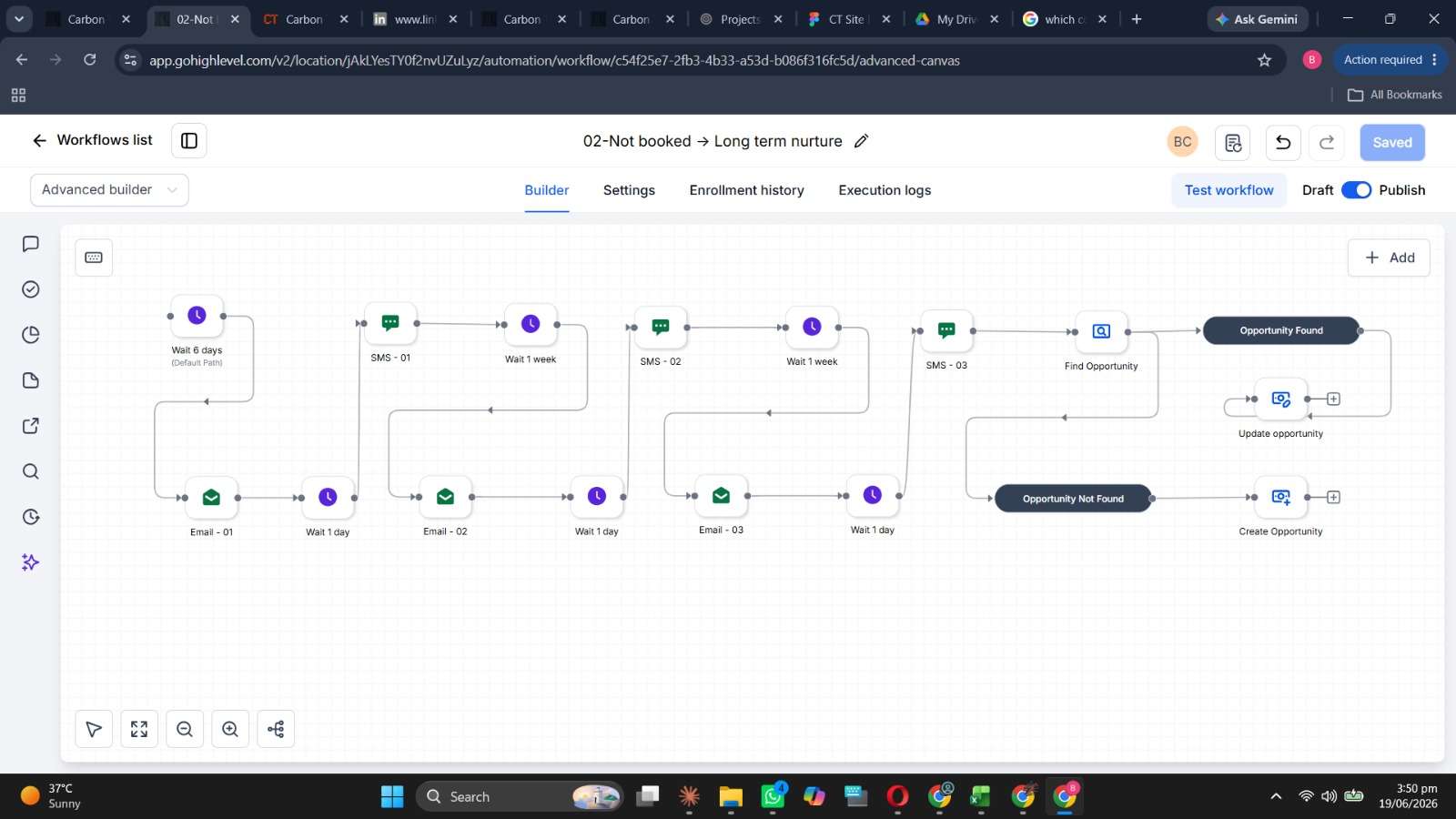Switch to the Settings tab

coord(629,190)
